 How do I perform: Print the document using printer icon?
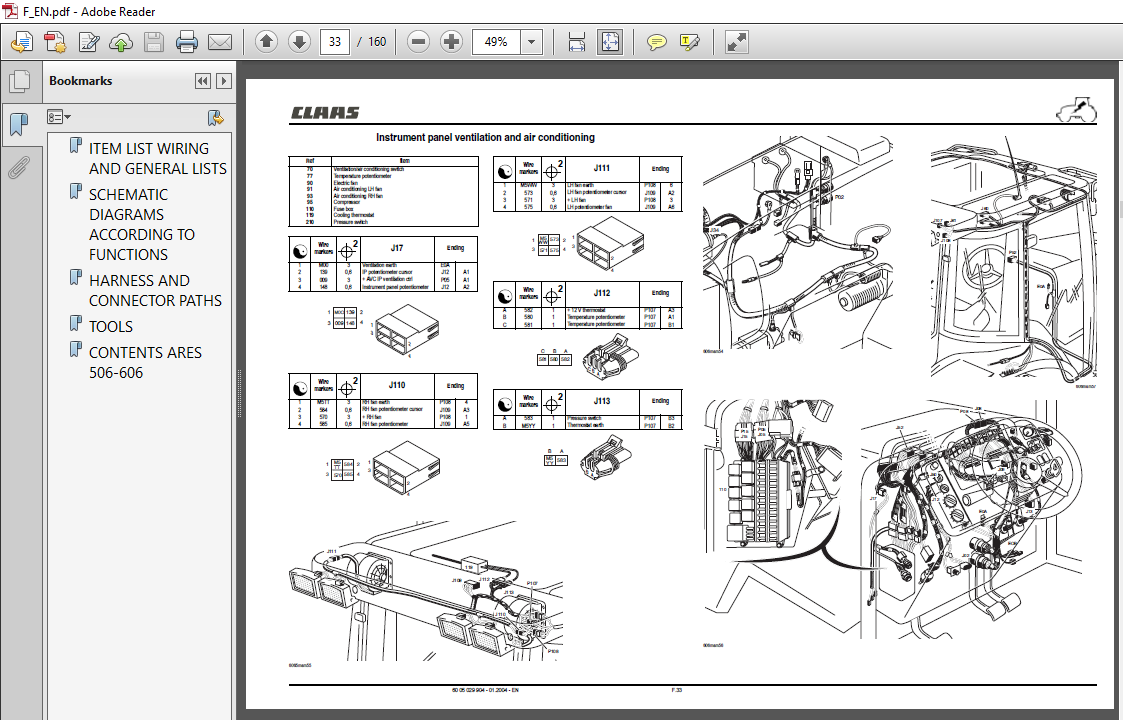[x=187, y=42]
